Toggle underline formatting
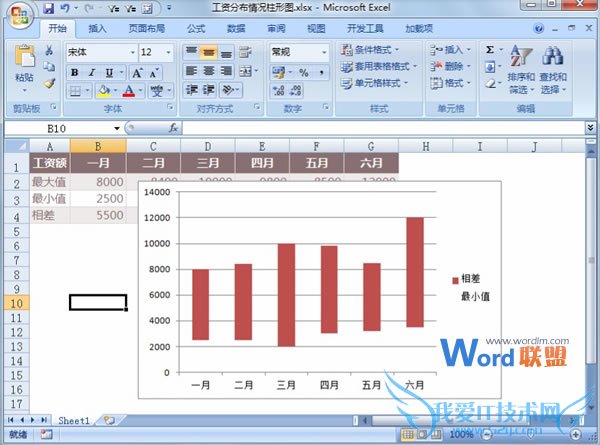 (109, 72)
